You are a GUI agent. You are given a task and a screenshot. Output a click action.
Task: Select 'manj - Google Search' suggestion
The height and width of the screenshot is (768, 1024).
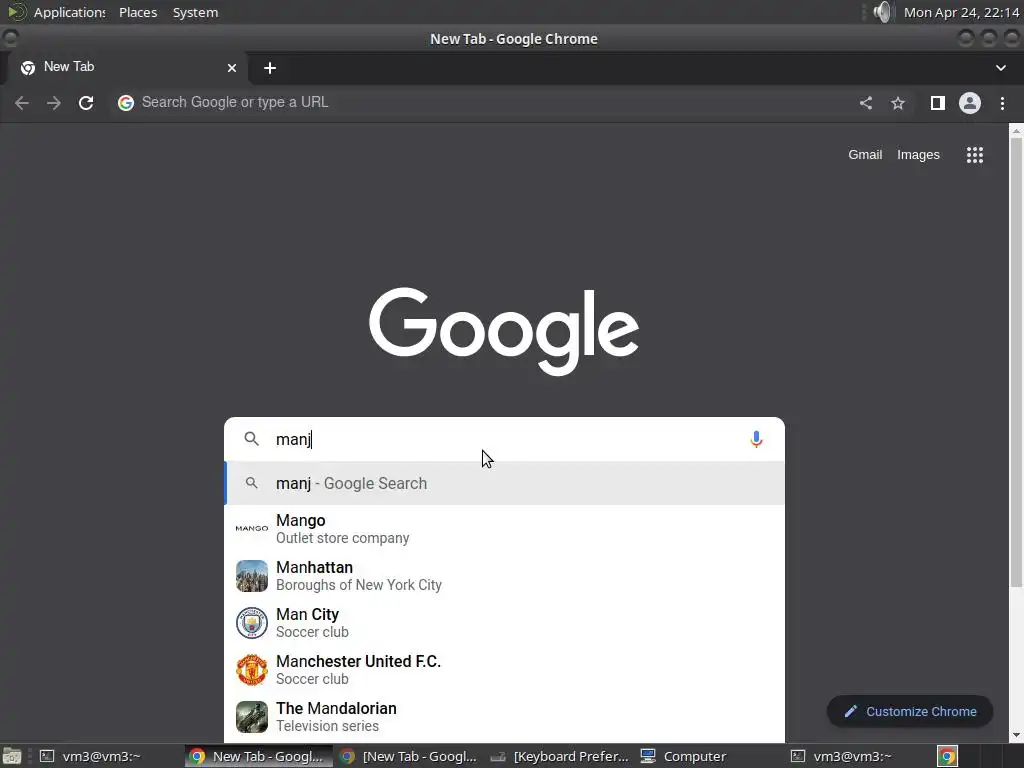504,483
